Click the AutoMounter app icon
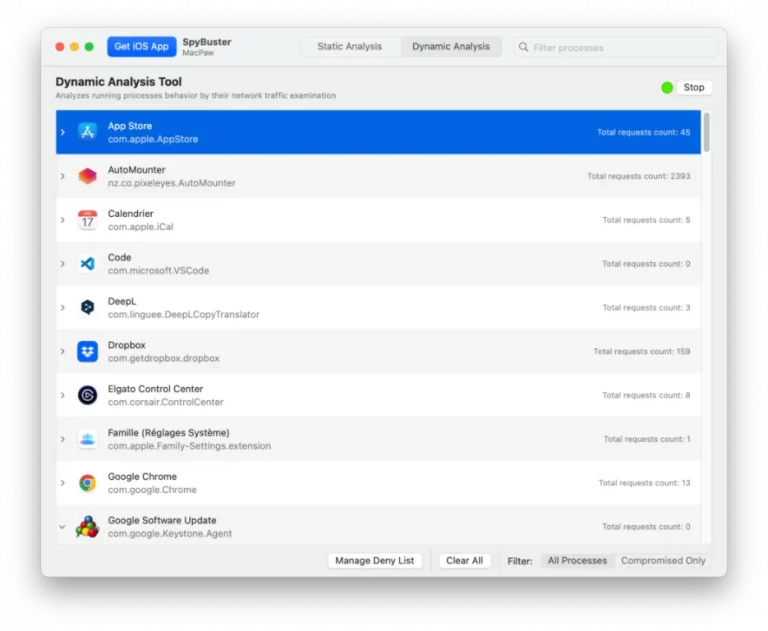Viewport: 768px width, 631px height. coord(87,176)
